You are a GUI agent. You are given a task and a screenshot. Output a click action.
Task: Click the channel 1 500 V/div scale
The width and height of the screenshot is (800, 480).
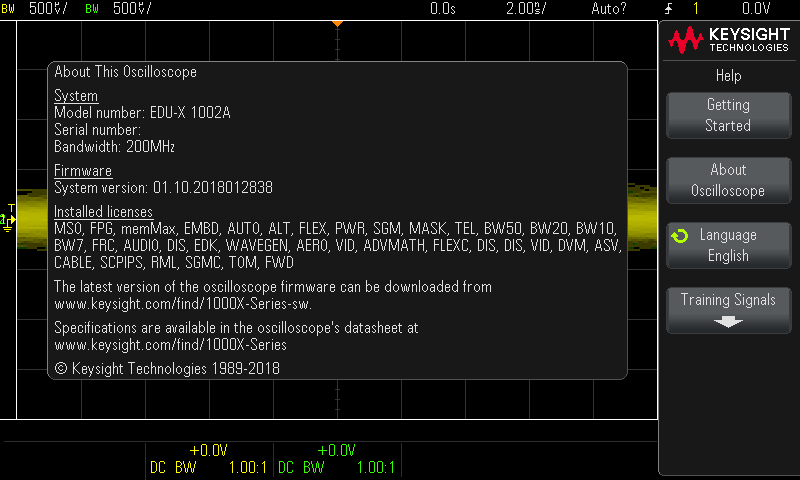click(x=48, y=9)
